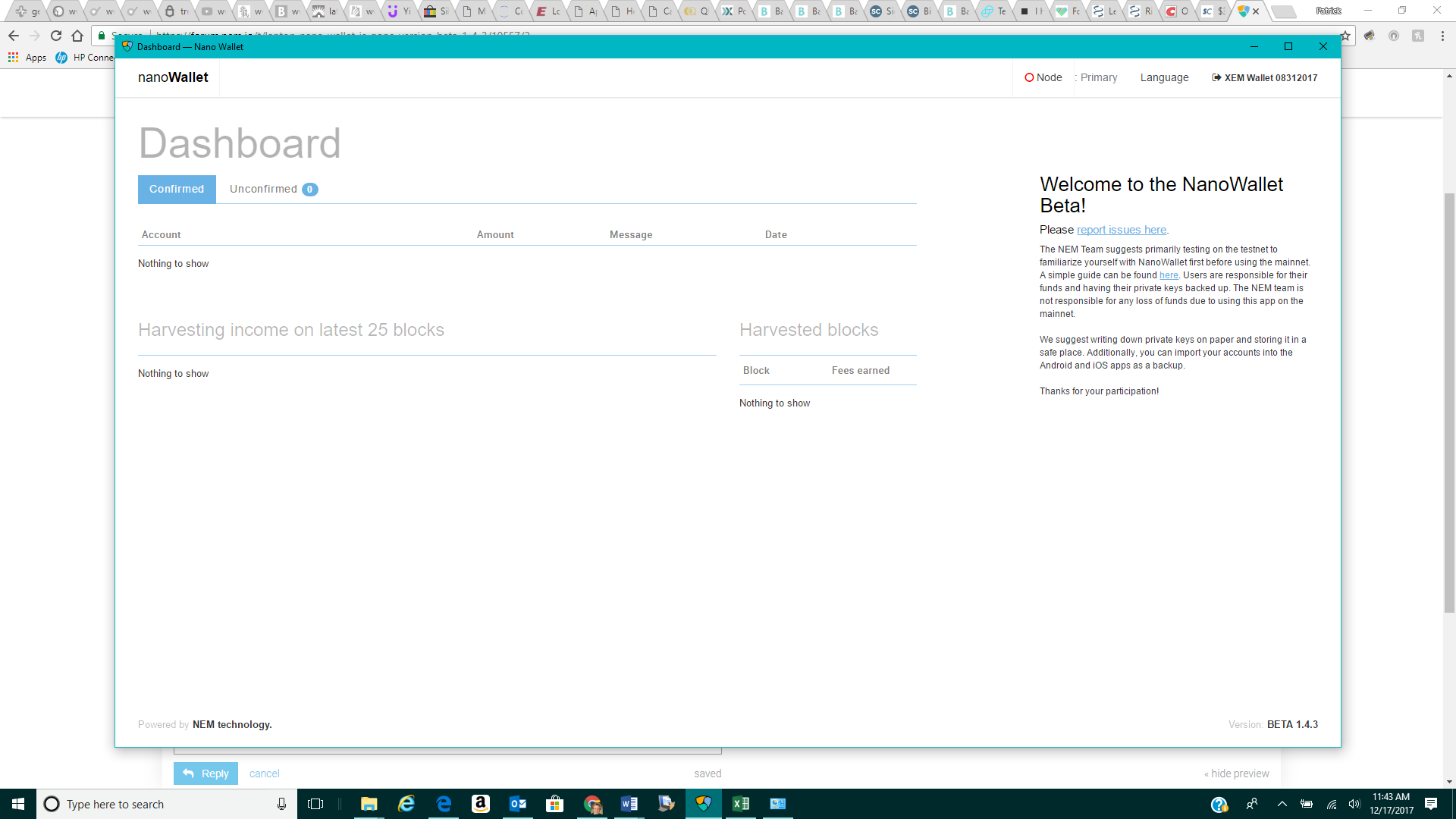Open the network Wi-Fi tray icon
The image size is (1456, 819).
pos(1332,804)
